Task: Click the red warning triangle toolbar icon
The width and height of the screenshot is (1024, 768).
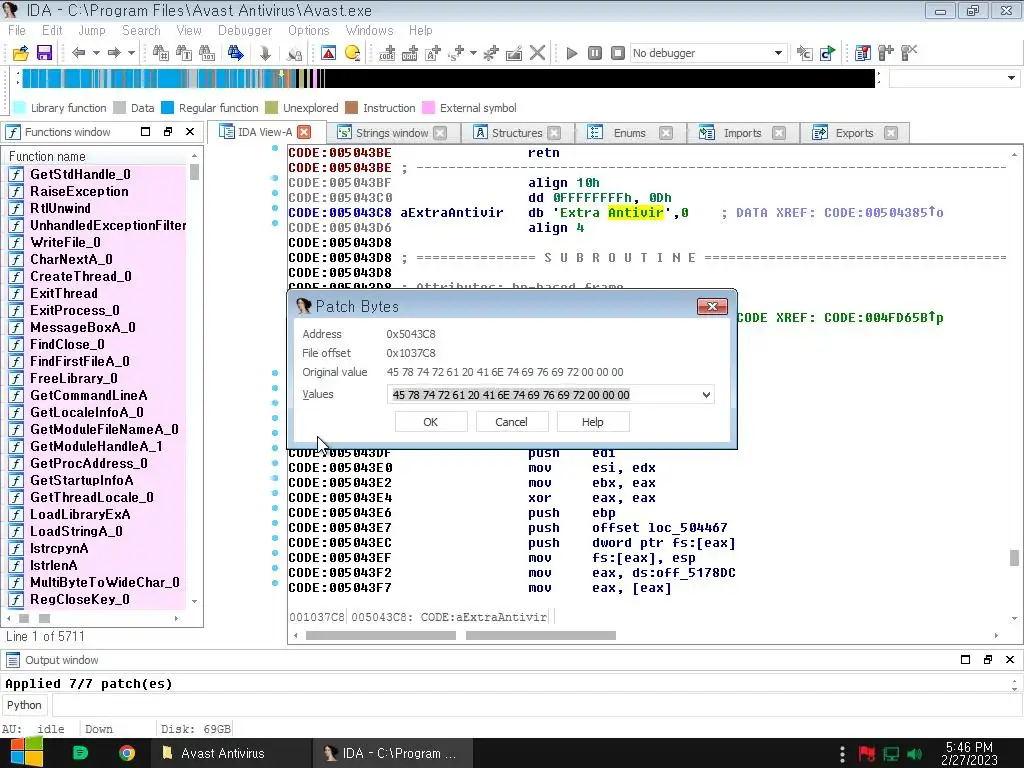Action: [328, 53]
